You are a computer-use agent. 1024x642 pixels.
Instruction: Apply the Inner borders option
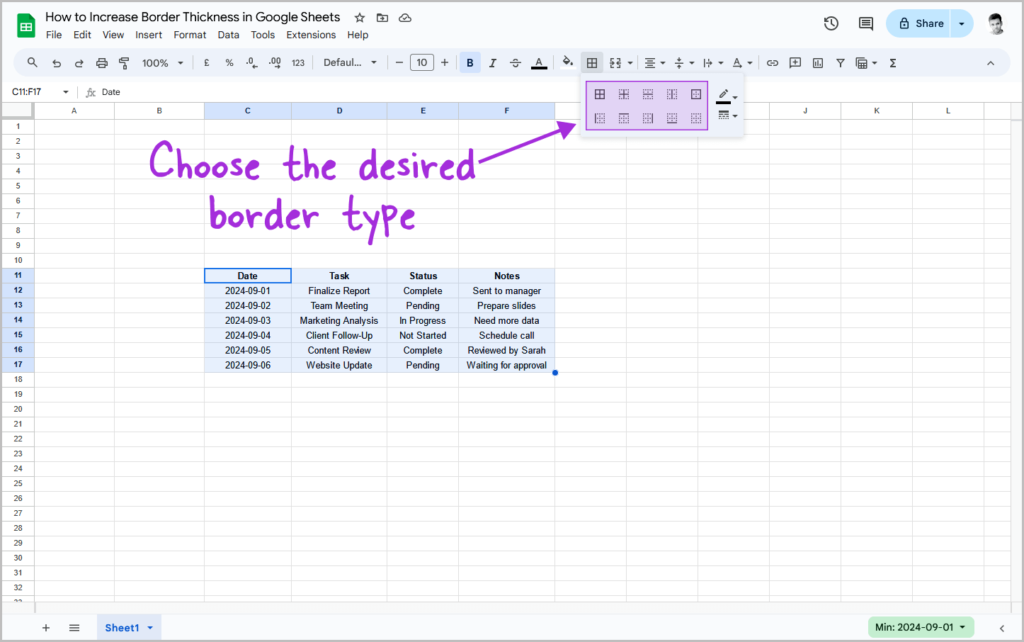pyautogui.click(x=624, y=94)
